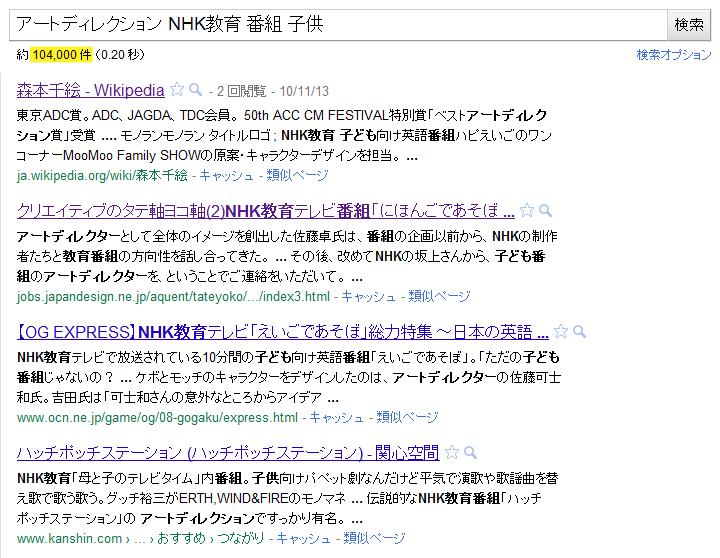Screen dimensions: 720x558
Task: Preview the 森本千絵 Wikipedia result with magnifier
Action: tap(196, 90)
